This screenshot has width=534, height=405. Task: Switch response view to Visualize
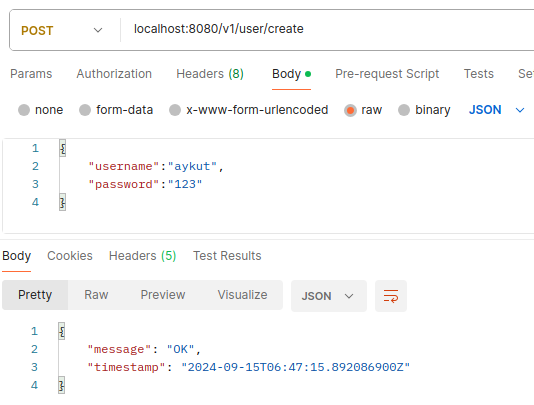(242, 295)
